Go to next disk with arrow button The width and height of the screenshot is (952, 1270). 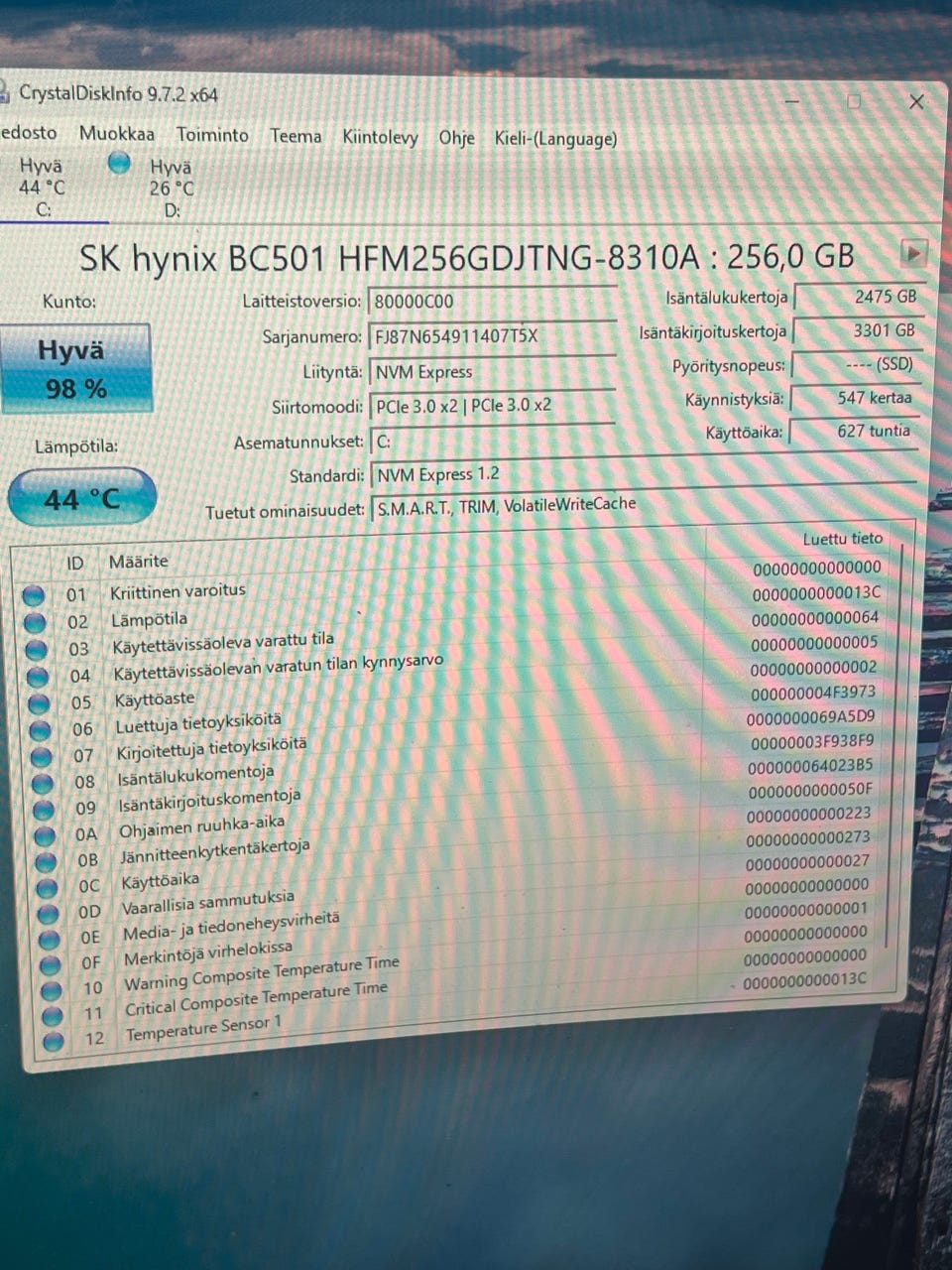tap(913, 253)
